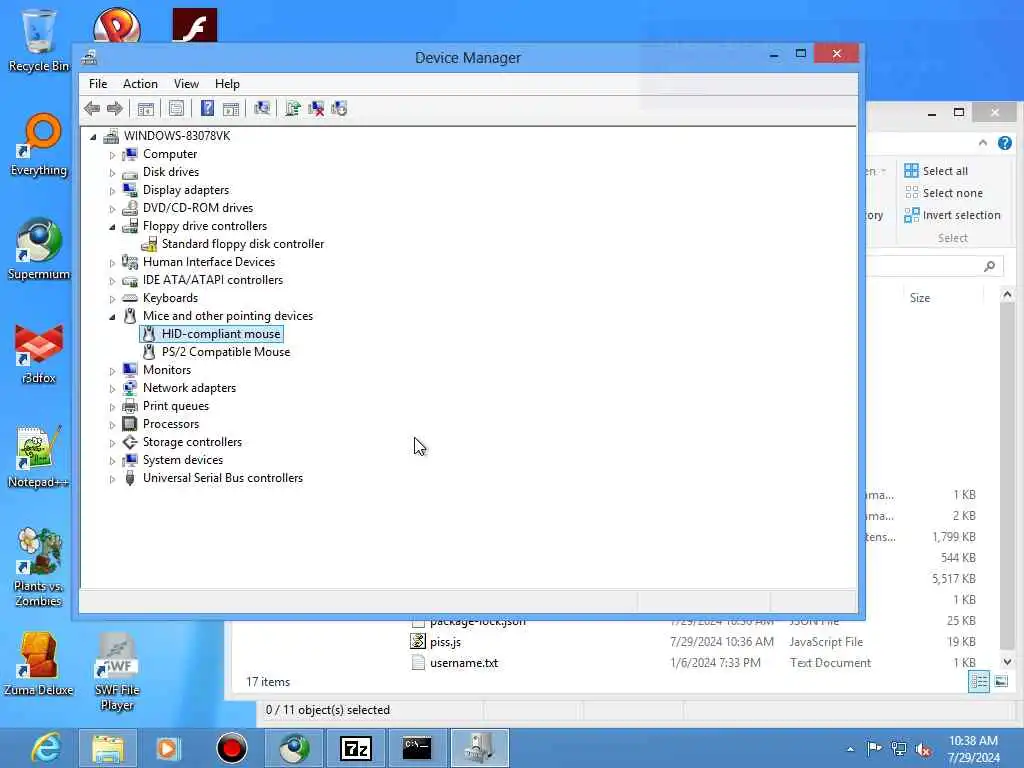
Task: Click 7-Zip taskbar icon
Action: (x=356, y=748)
